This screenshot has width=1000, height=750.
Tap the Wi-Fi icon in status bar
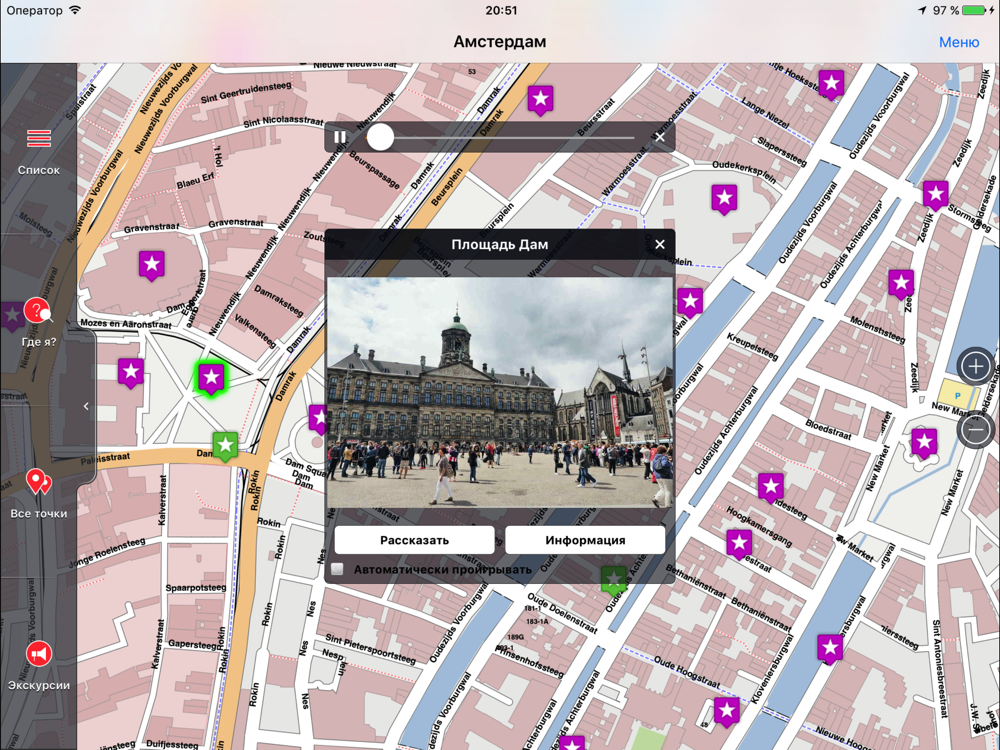pyautogui.click(x=76, y=10)
